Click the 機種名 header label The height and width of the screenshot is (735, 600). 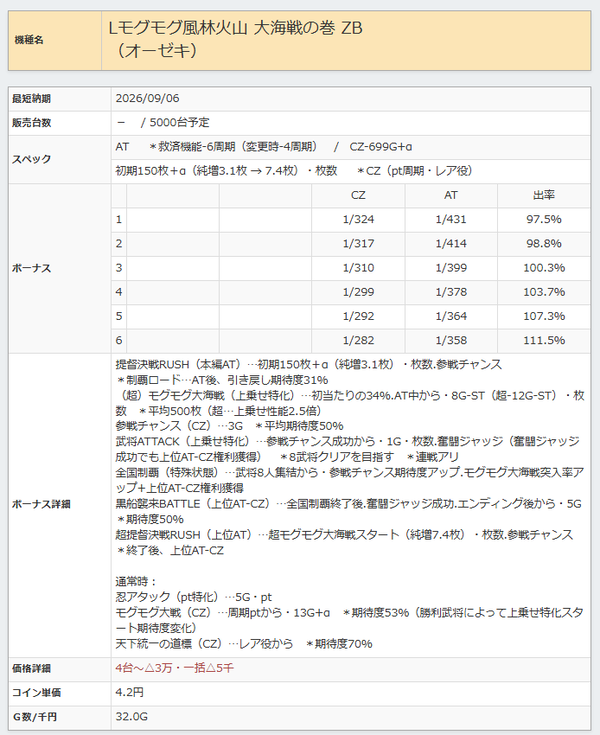29,40
